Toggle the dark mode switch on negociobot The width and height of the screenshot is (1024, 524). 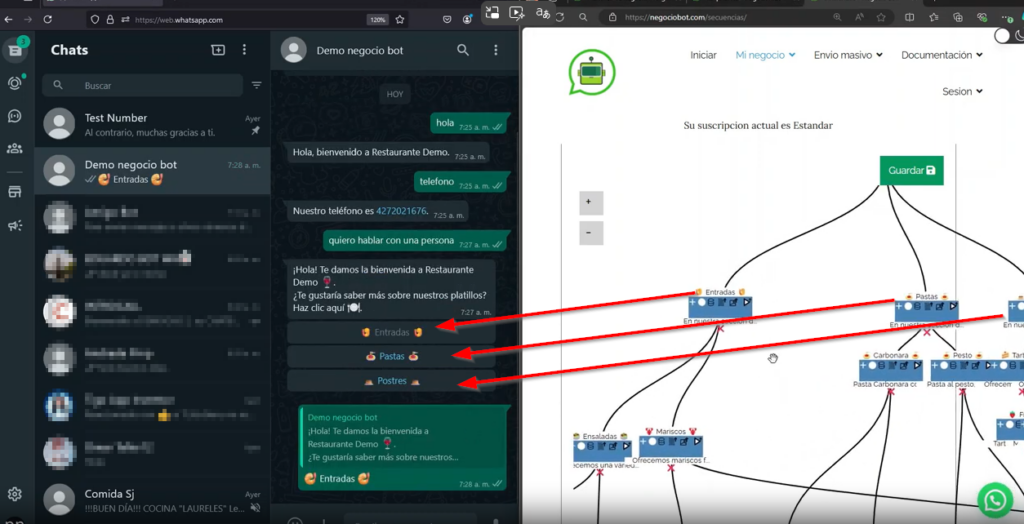1008,36
